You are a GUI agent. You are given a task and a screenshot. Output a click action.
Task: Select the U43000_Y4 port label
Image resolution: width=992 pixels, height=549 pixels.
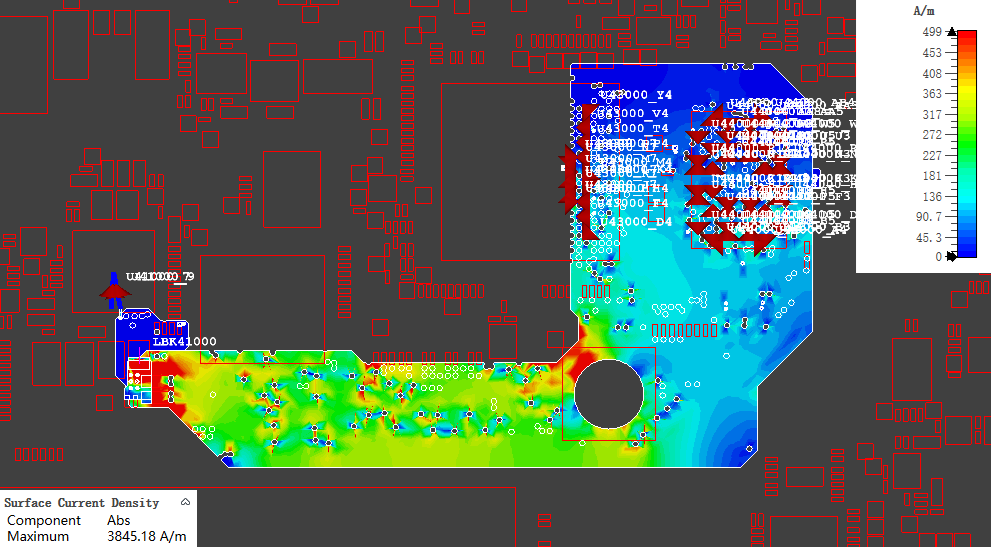635,95
